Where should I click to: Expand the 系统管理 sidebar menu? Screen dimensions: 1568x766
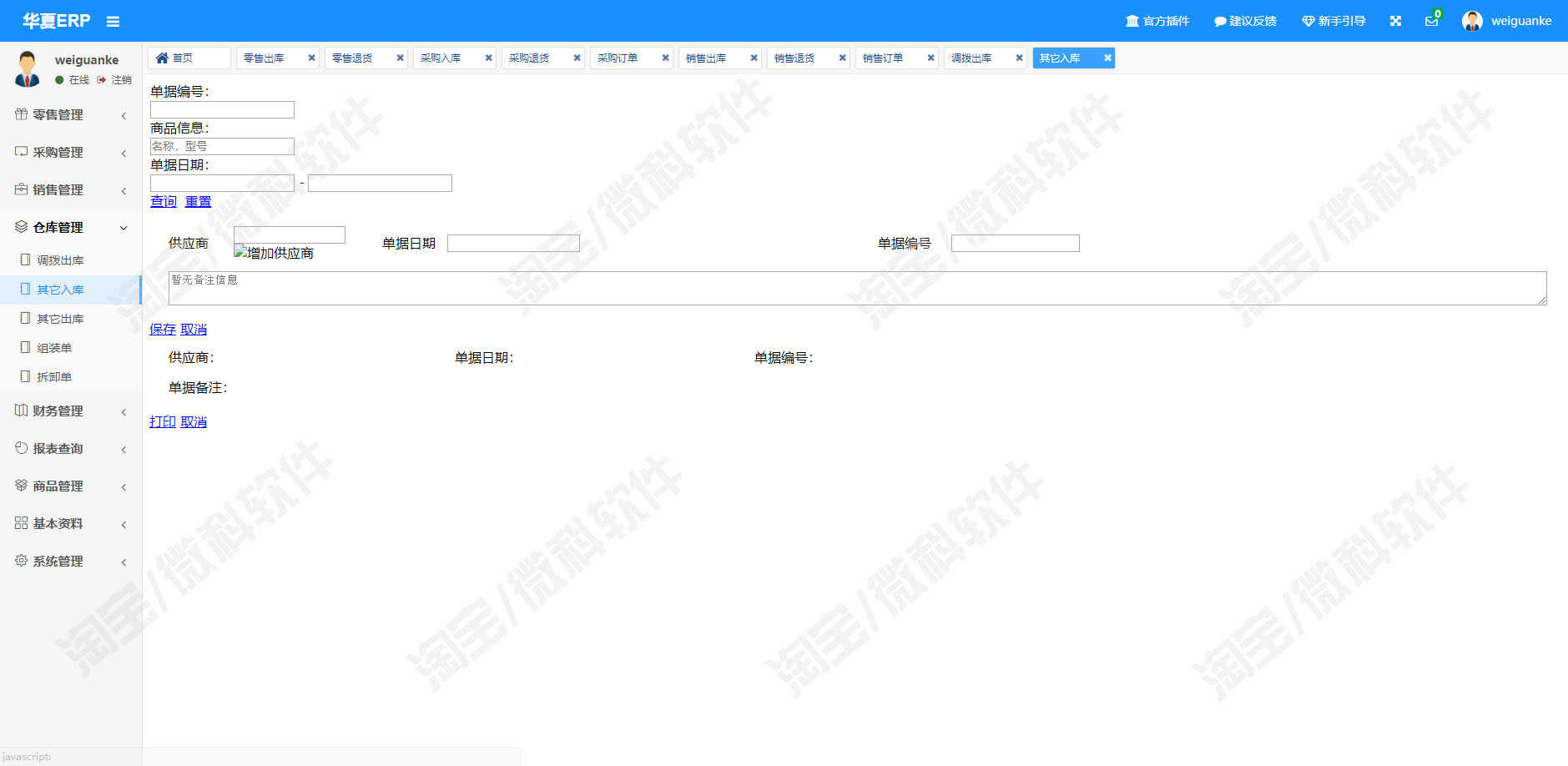click(x=71, y=561)
